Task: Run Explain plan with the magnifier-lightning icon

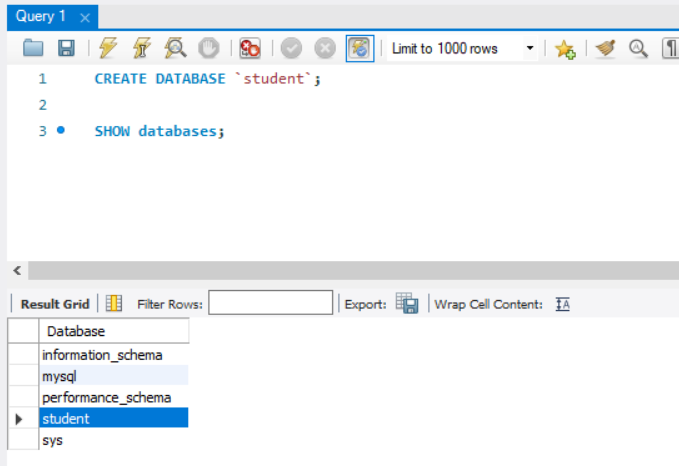Action: pos(174,48)
